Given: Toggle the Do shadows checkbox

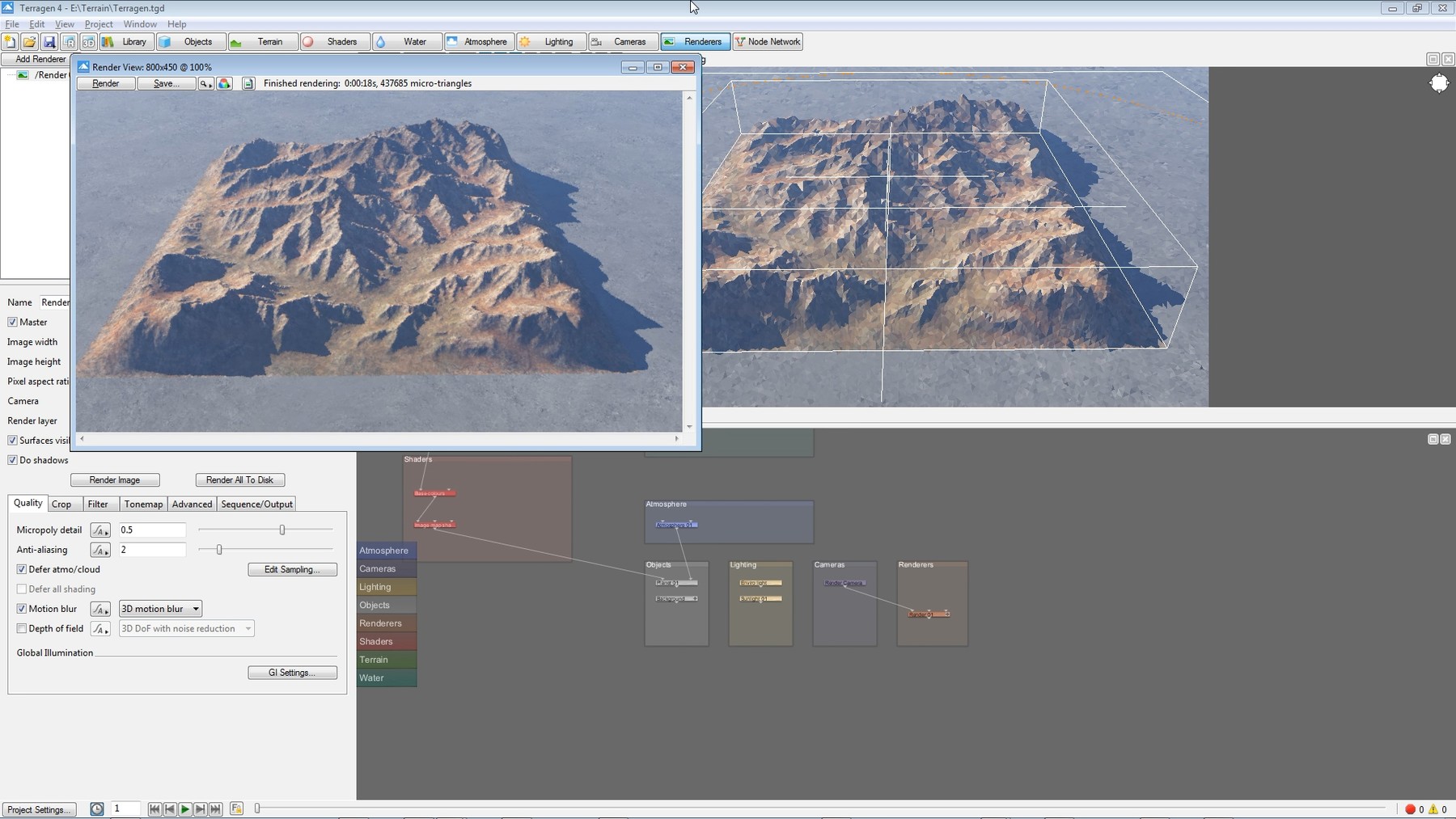Looking at the screenshot, I should [x=12, y=459].
